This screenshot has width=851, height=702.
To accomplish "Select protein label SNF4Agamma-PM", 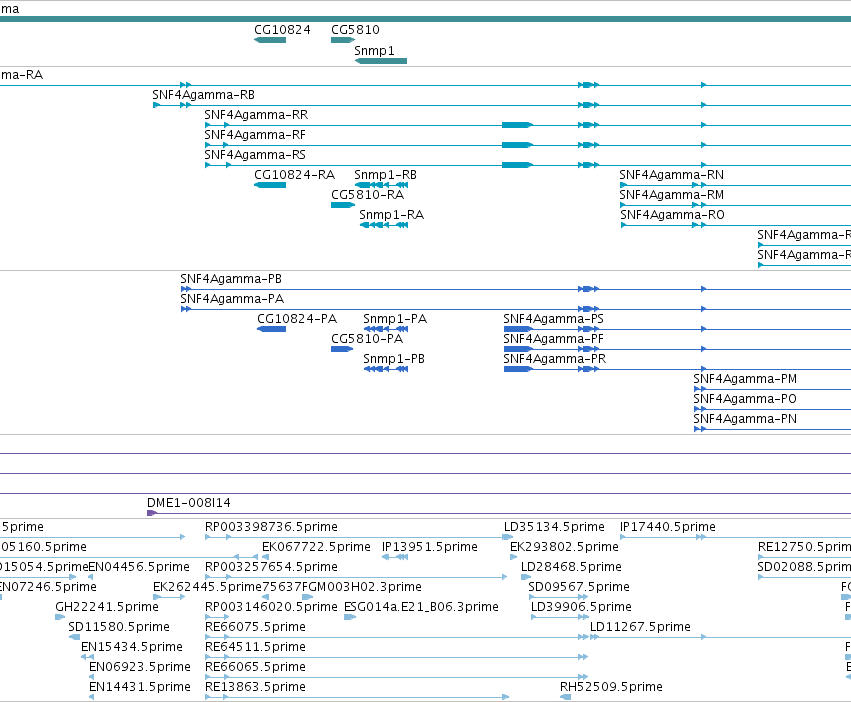I will click(745, 380).
